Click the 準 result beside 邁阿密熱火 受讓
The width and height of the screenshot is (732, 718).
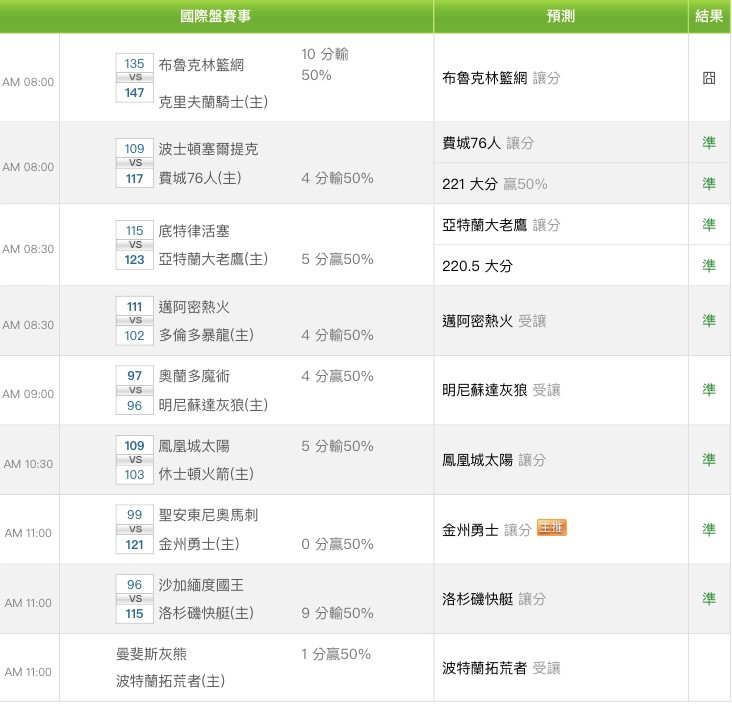709,321
